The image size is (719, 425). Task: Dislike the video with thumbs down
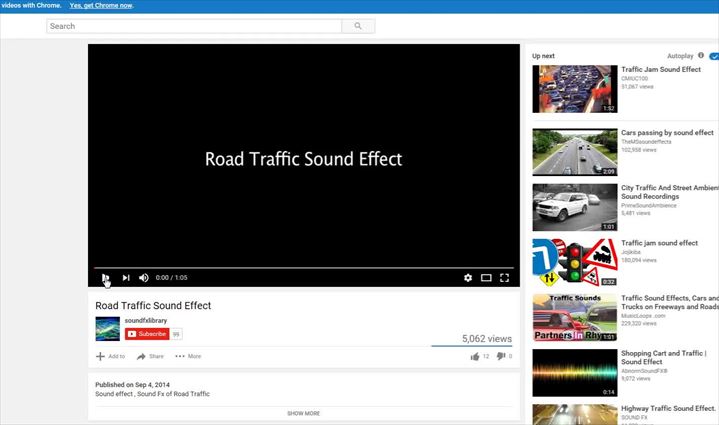coord(501,356)
